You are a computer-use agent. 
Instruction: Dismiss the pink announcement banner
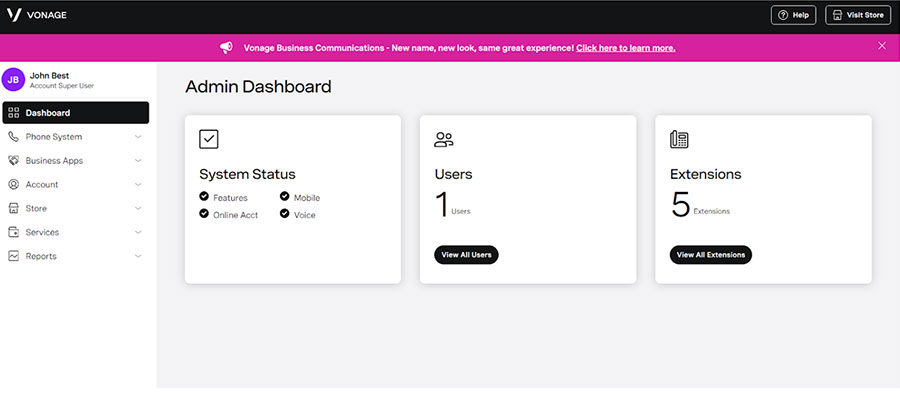[x=882, y=46]
